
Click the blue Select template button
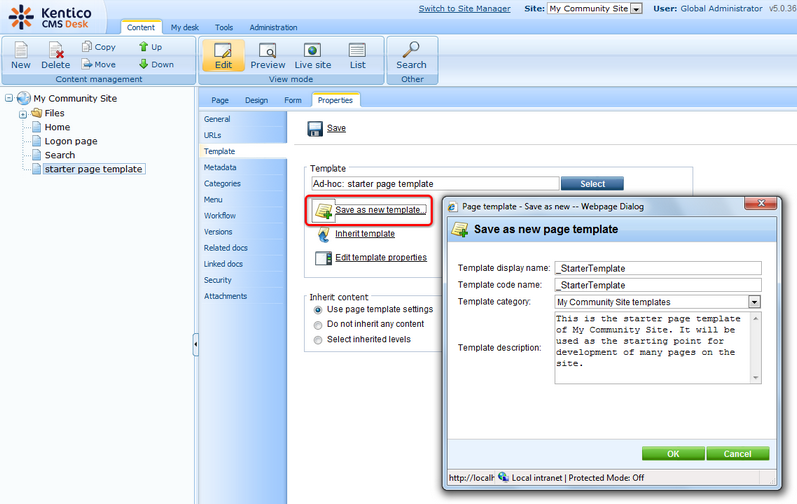pos(592,184)
